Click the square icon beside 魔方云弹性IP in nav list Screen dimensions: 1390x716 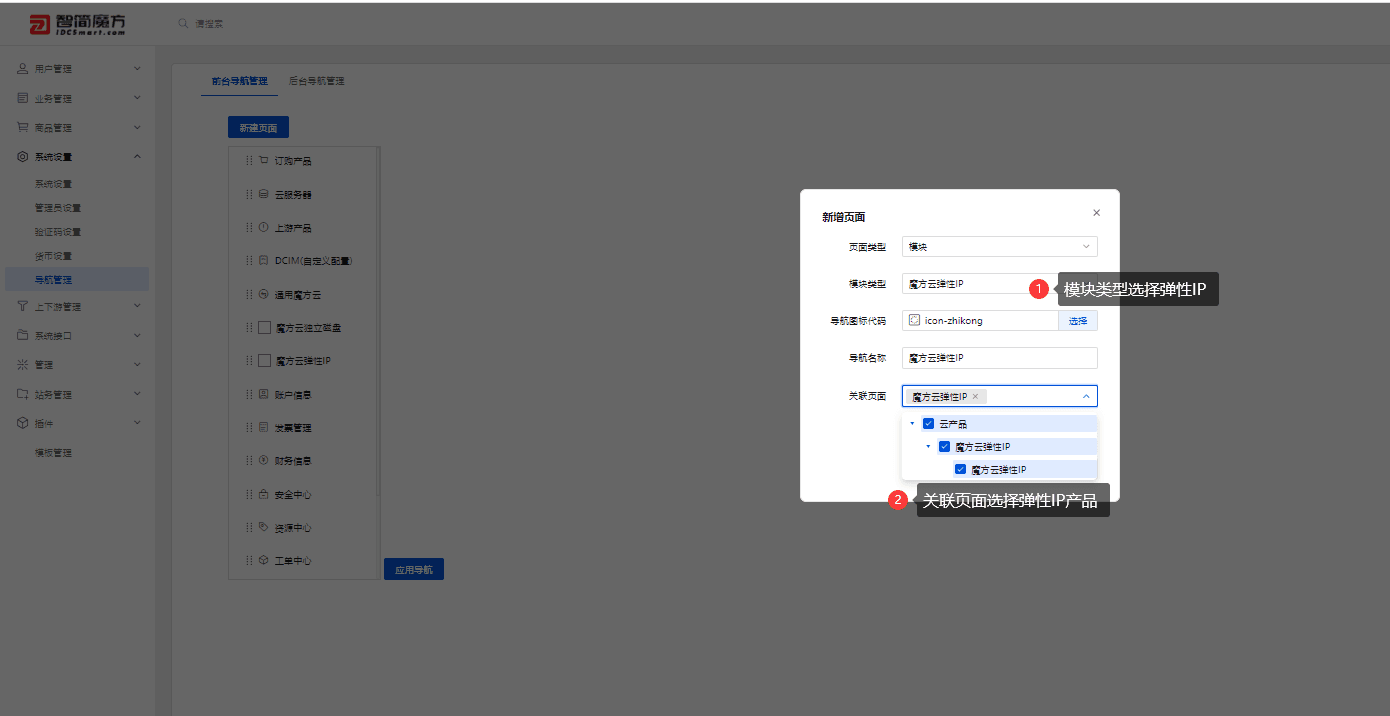pos(264,360)
